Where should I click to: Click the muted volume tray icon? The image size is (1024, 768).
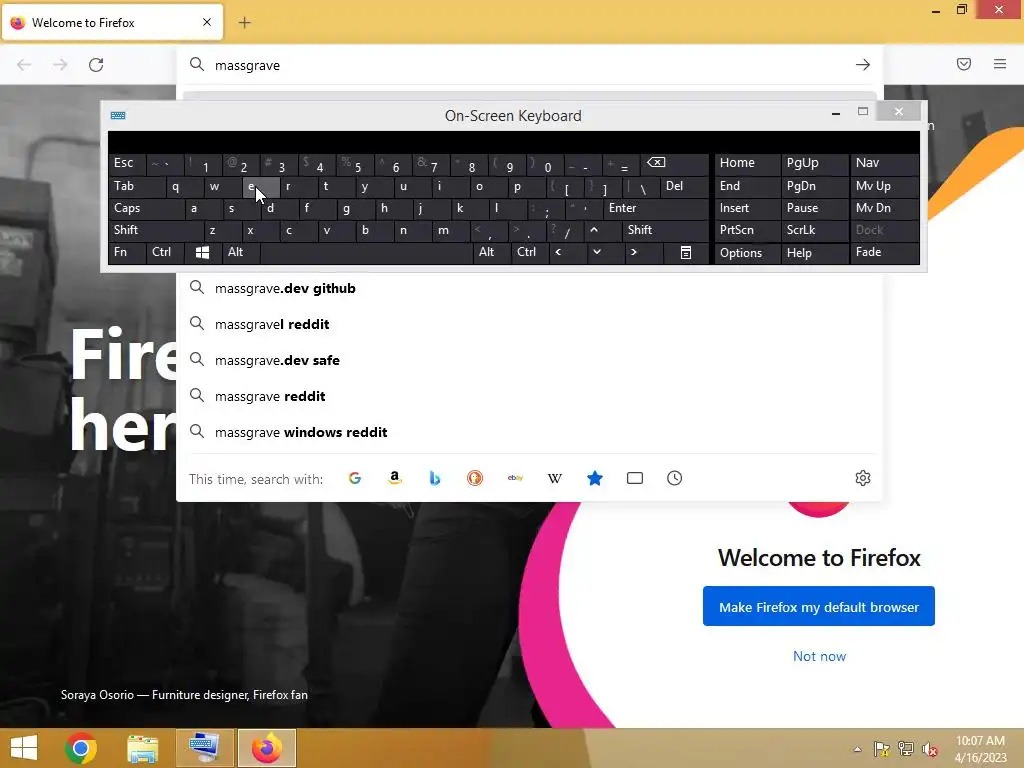(929, 749)
